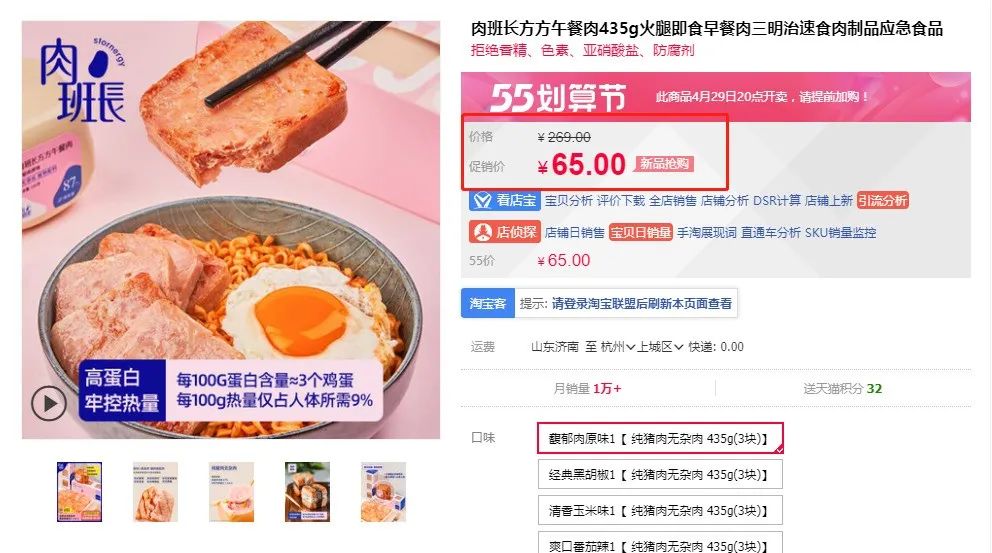992x553 pixels.
Task: Open the highlighted 宝贝日销量 button
Action: click(640, 232)
